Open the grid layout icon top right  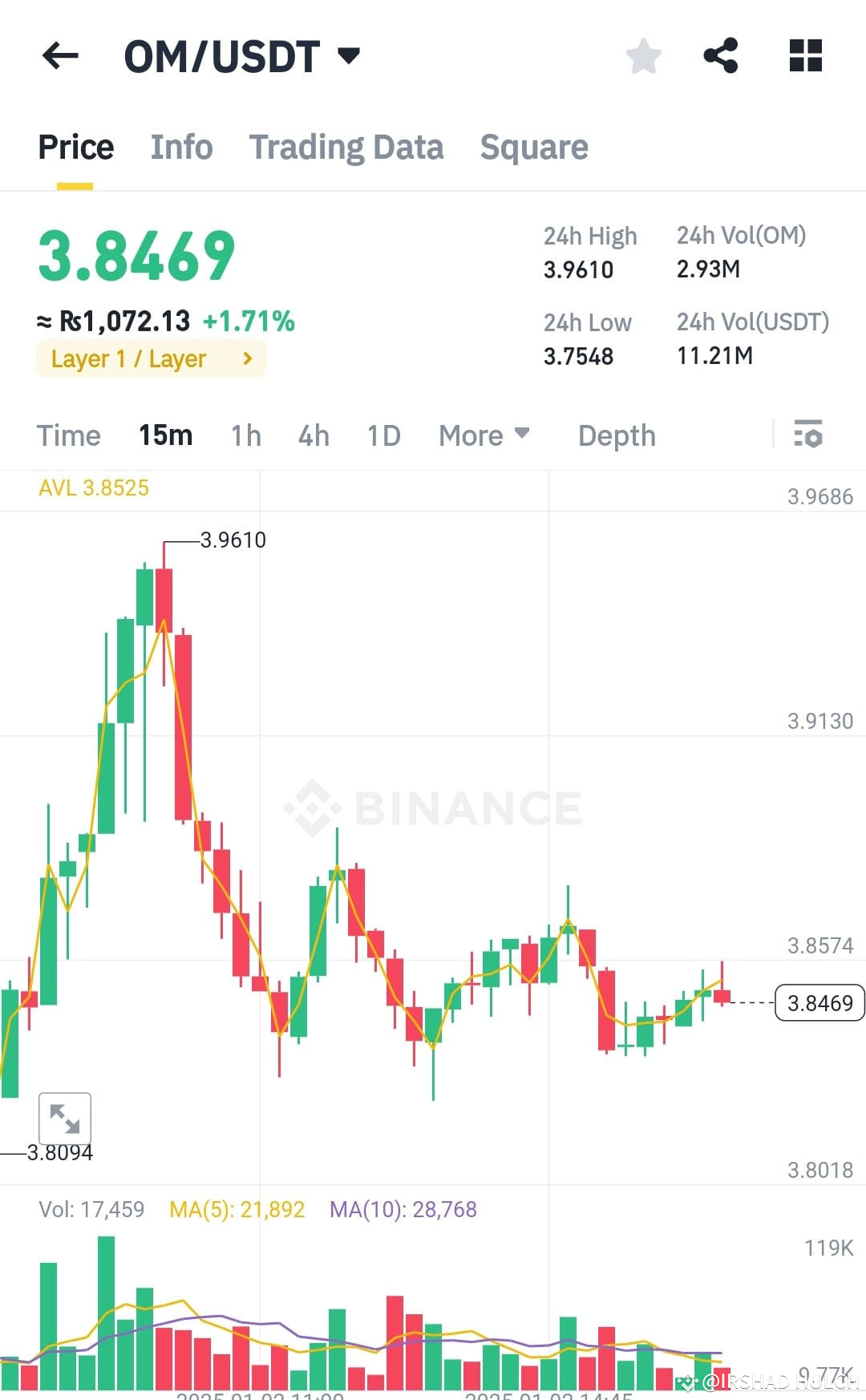[804, 55]
